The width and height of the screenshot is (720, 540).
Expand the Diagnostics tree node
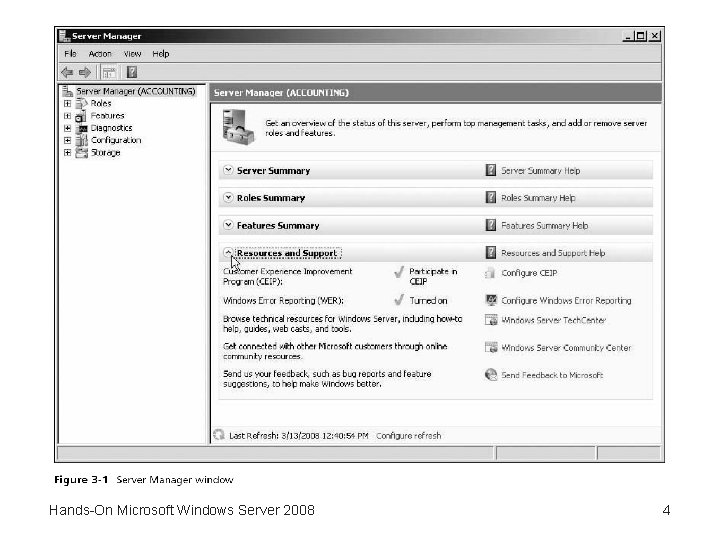(x=68, y=128)
